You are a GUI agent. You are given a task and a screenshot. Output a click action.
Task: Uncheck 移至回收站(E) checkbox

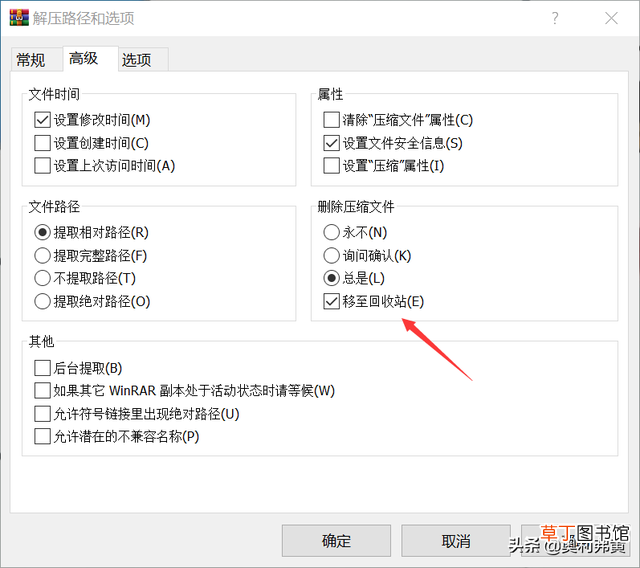[331, 302]
